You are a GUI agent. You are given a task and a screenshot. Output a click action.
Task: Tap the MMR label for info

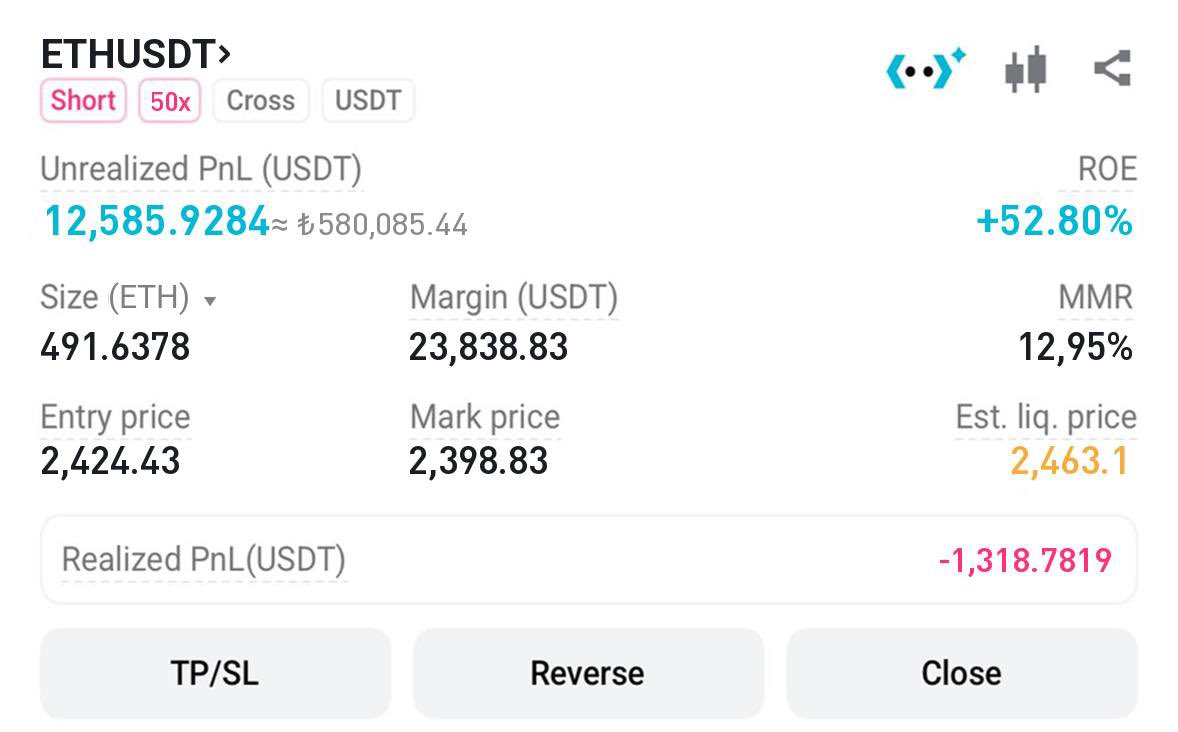point(1095,298)
